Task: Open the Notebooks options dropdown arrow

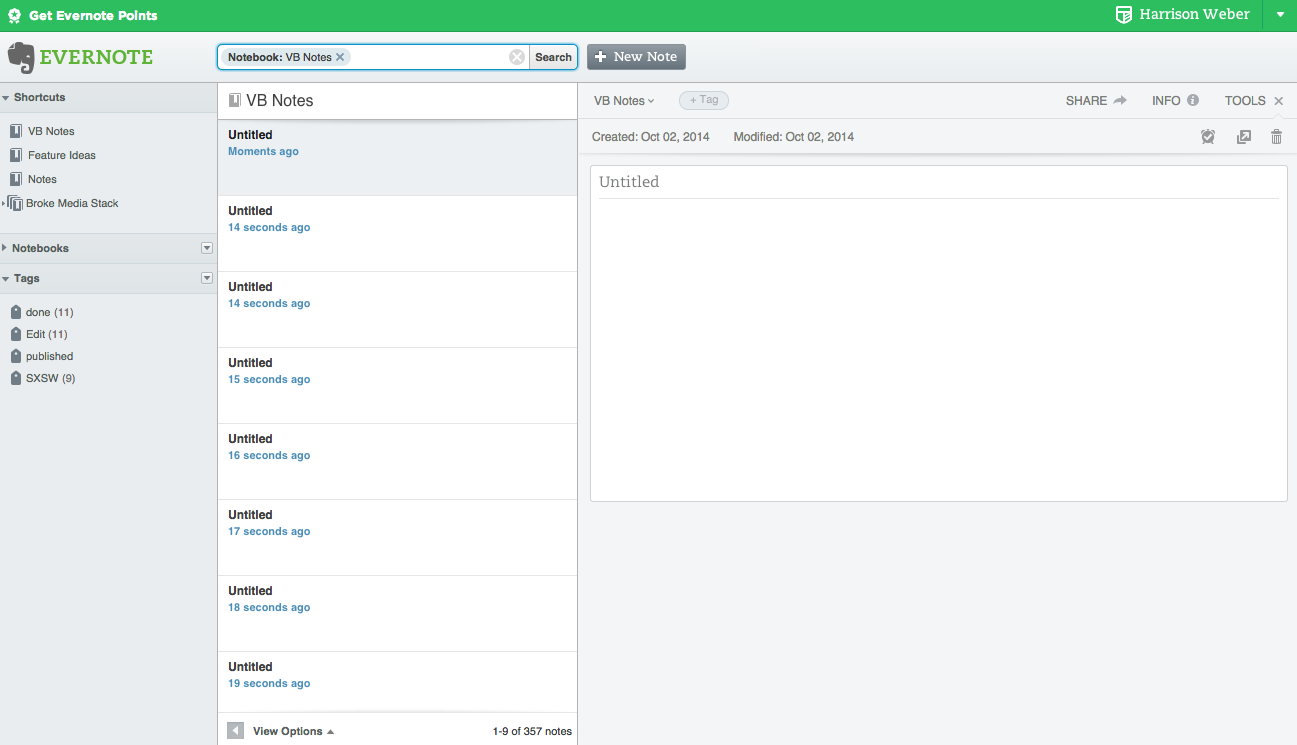Action: tap(207, 248)
